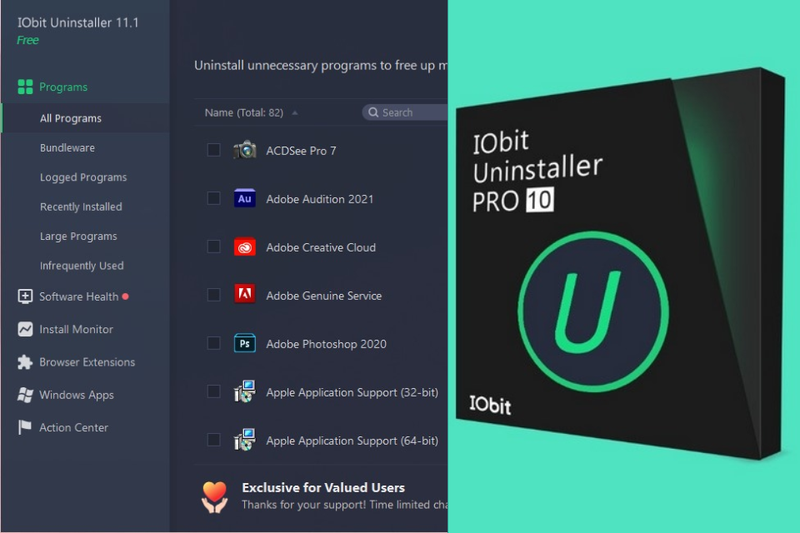The height and width of the screenshot is (533, 800).
Task: Toggle the Name column sort arrow
Action: pos(295,113)
